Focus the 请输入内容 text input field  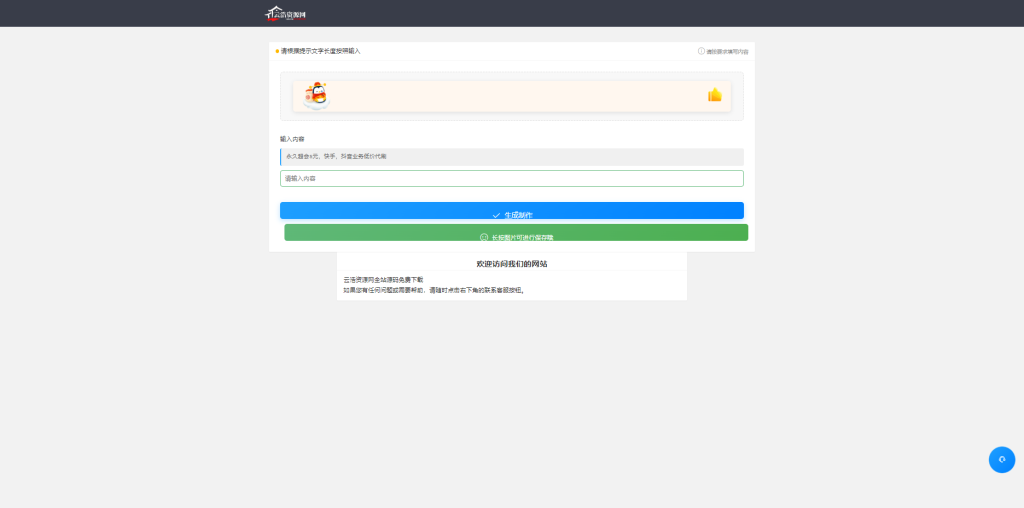point(511,178)
